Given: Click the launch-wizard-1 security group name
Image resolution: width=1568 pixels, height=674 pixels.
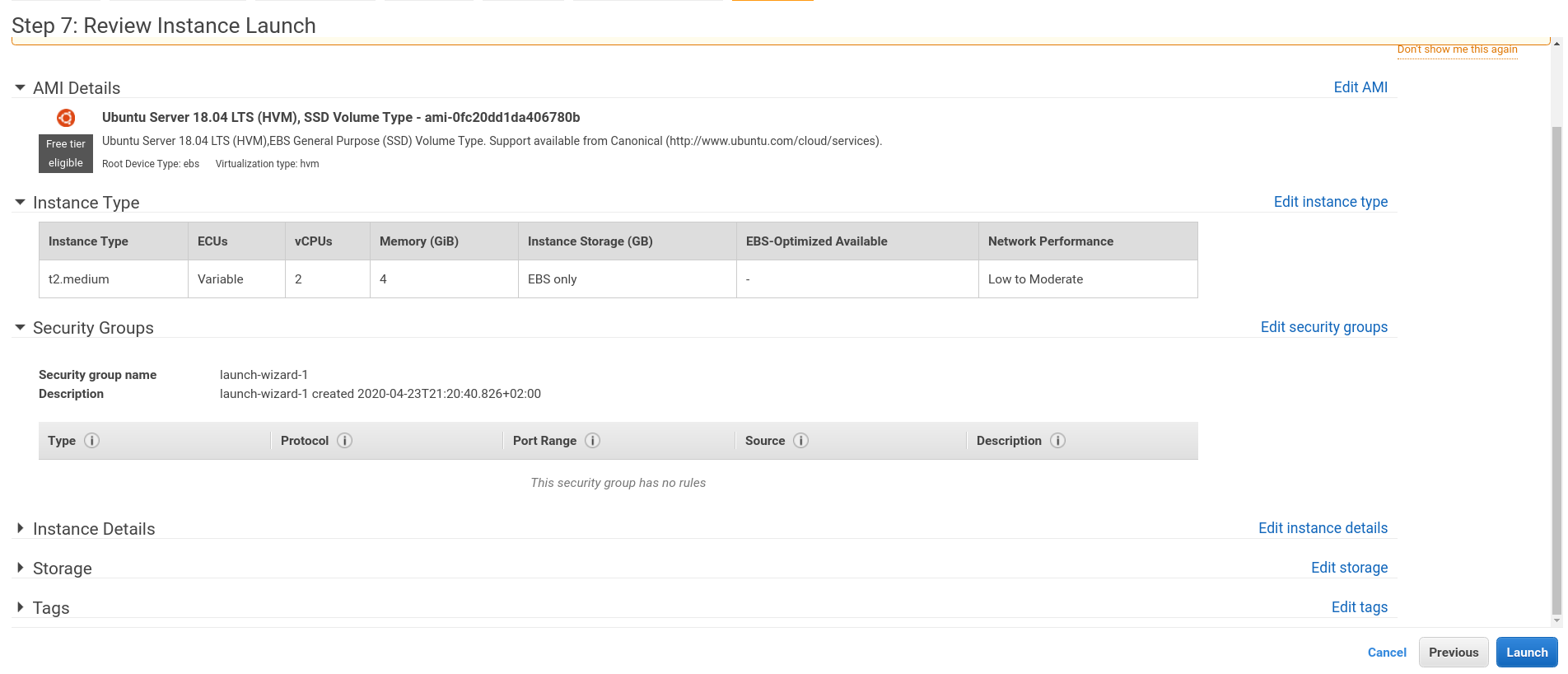Looking at the screenshot, I should tap(264, 375).
